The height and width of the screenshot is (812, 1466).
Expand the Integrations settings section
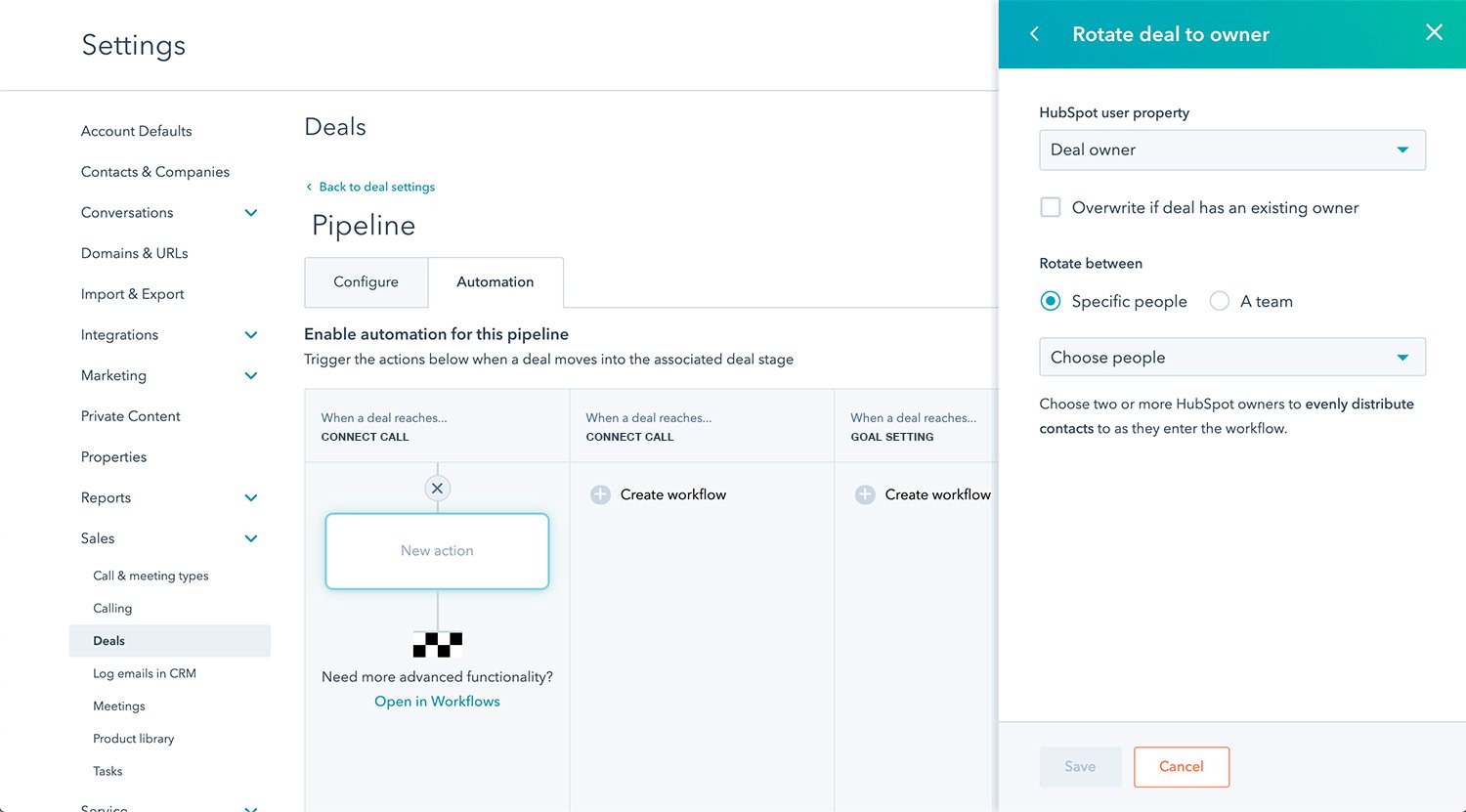coord(251,334)
